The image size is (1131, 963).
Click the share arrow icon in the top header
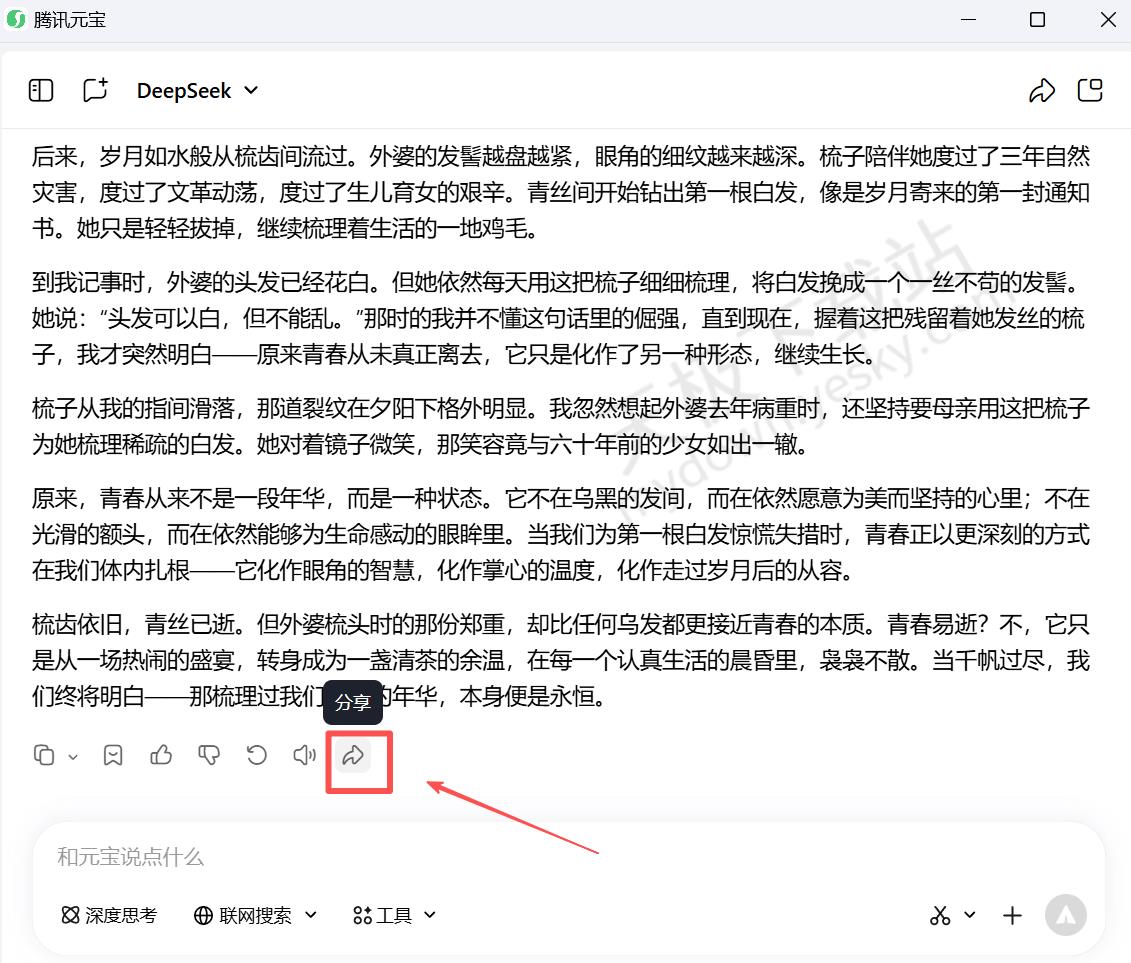[x=1041, y=91]
